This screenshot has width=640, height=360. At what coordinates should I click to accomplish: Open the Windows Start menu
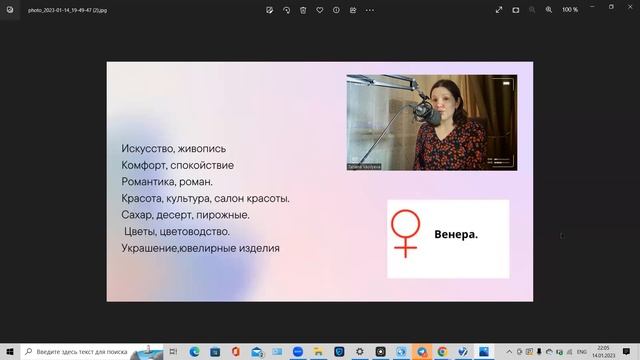[x=10, y=351]
